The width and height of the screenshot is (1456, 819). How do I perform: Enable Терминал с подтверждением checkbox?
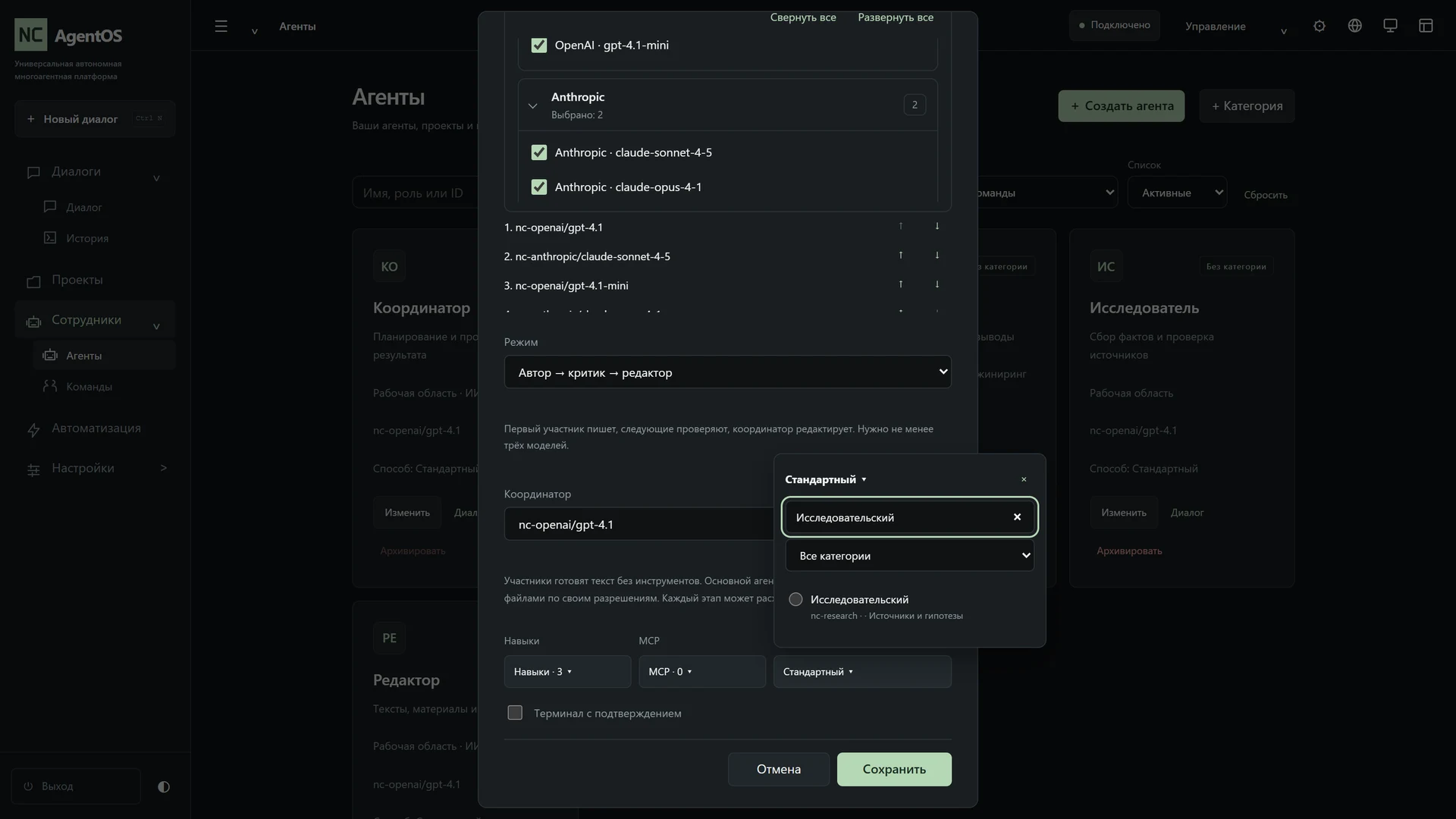[515, 713]
